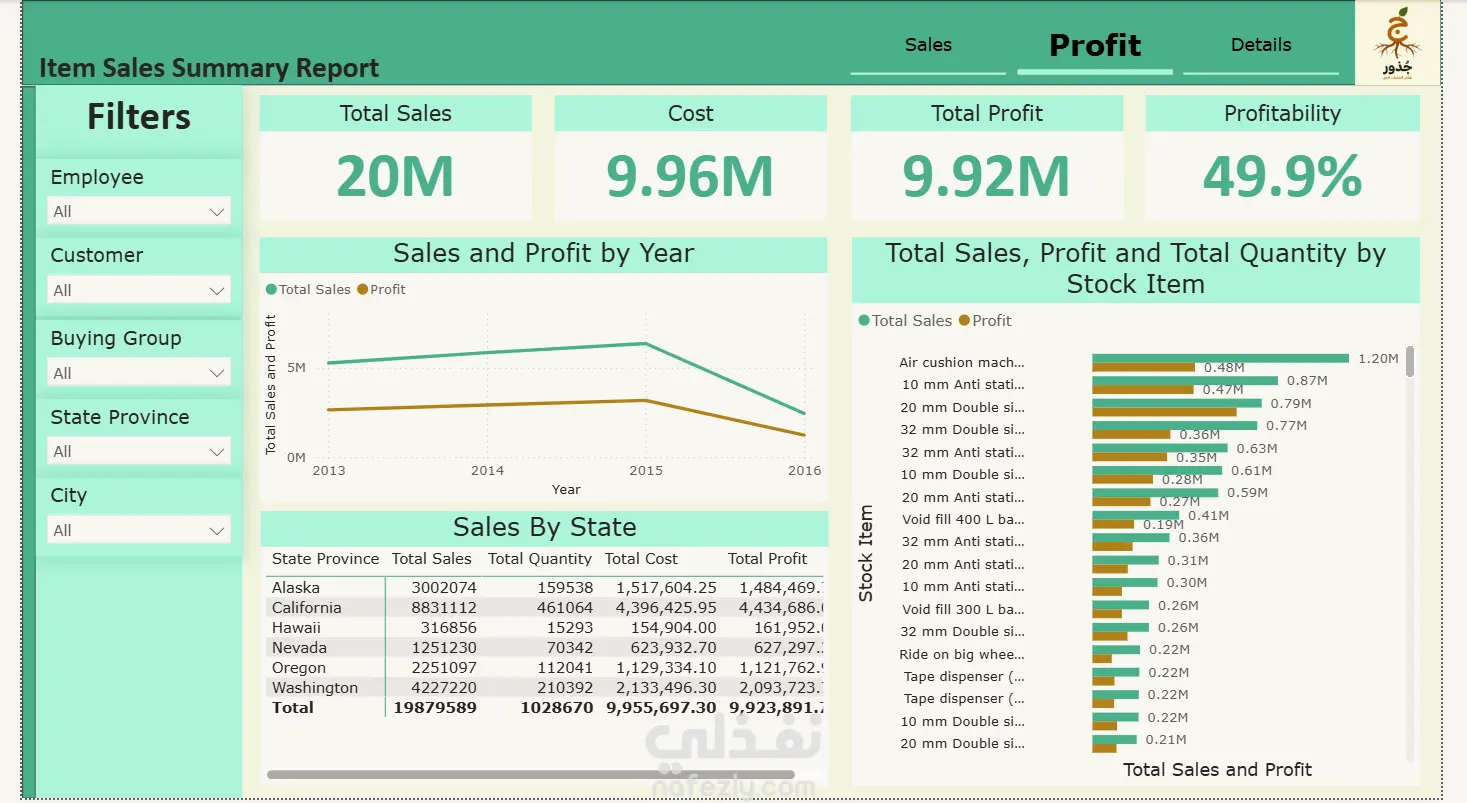Switch to the Sales page tab
The height and width of the screenshot is (803, 1467).
(928, 46)
